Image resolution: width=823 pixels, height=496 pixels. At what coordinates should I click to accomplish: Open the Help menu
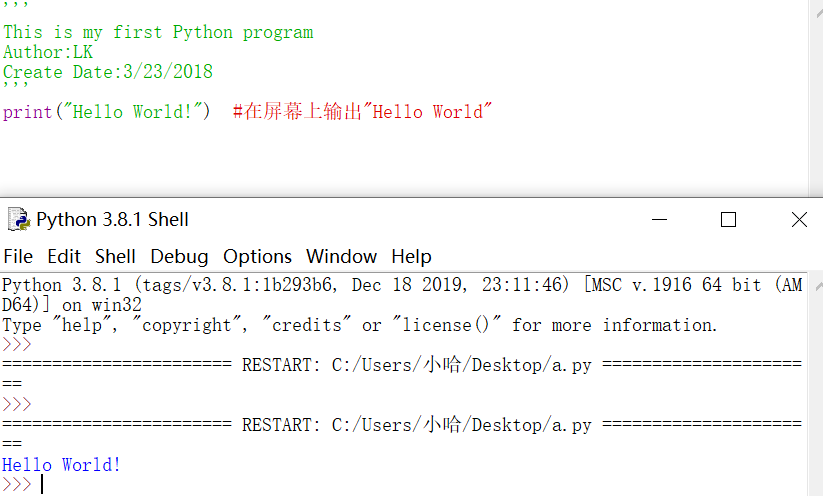(411, 256)
